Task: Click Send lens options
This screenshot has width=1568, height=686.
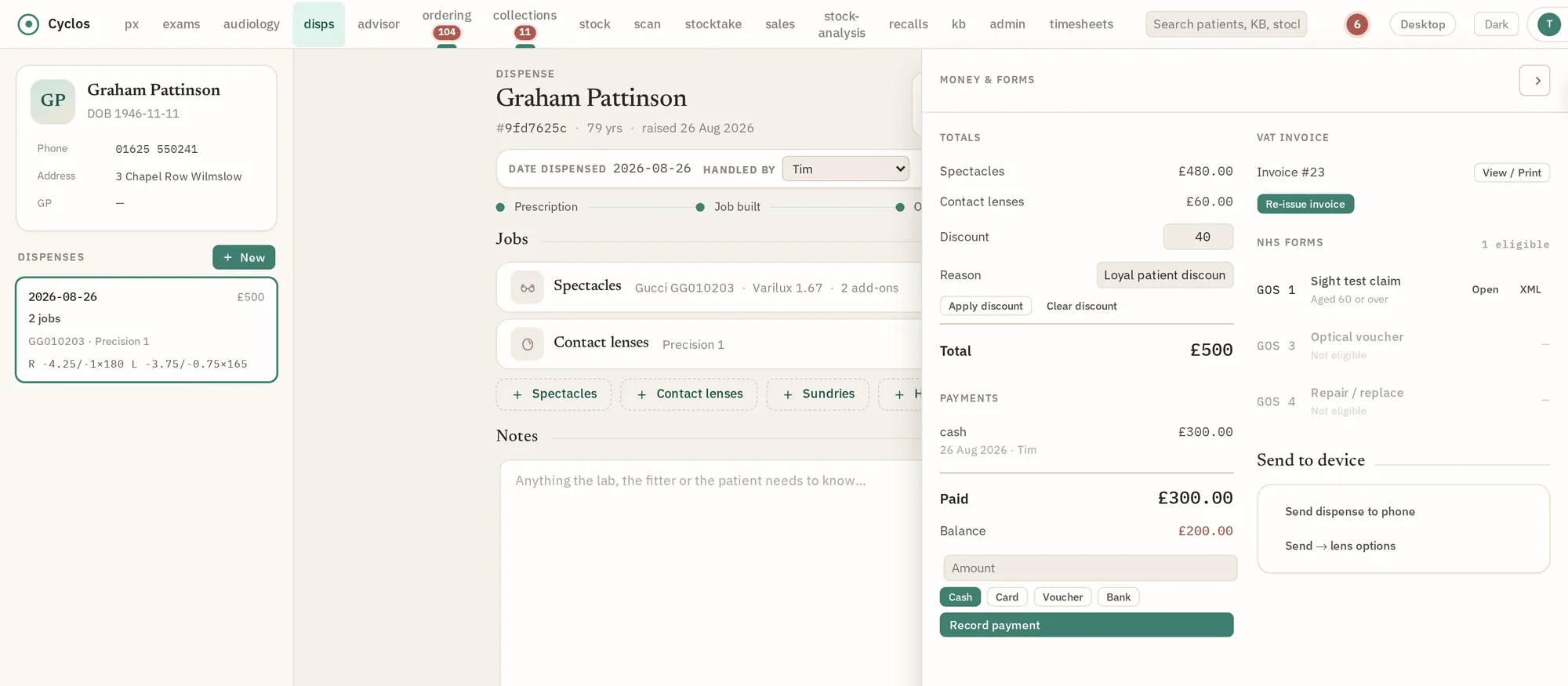Action: tap(1340, 546)
